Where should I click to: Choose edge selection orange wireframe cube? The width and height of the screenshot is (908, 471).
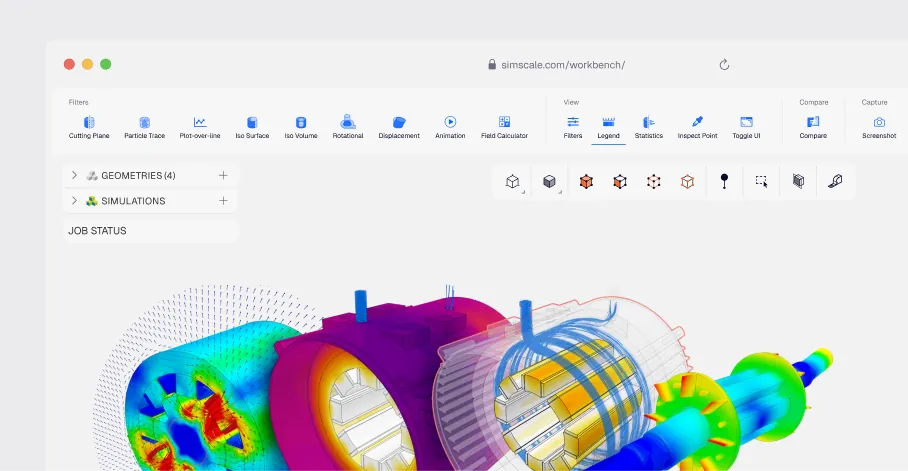(687, 182)
